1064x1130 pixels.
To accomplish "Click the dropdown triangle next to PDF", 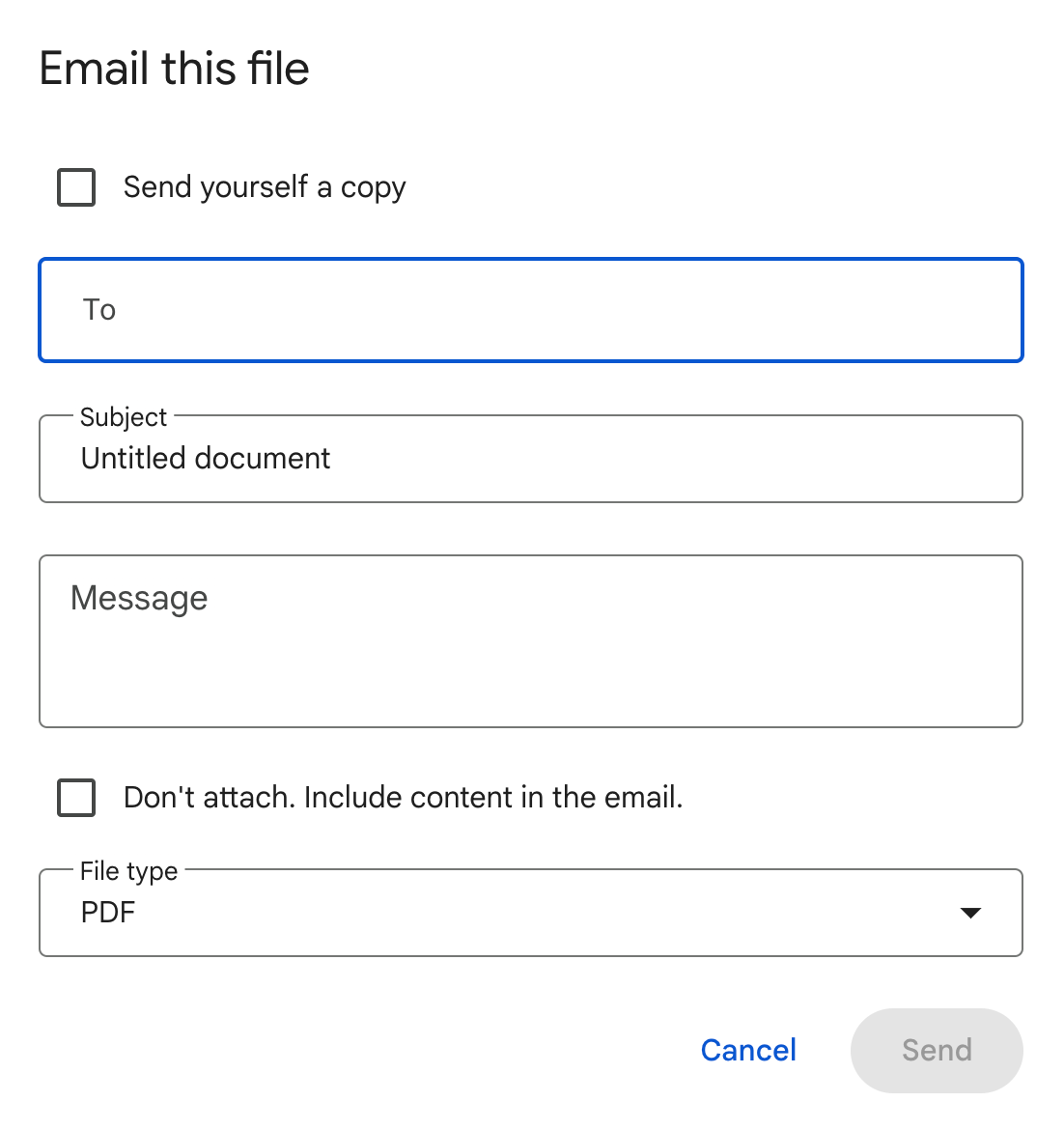I will [972, 912].
